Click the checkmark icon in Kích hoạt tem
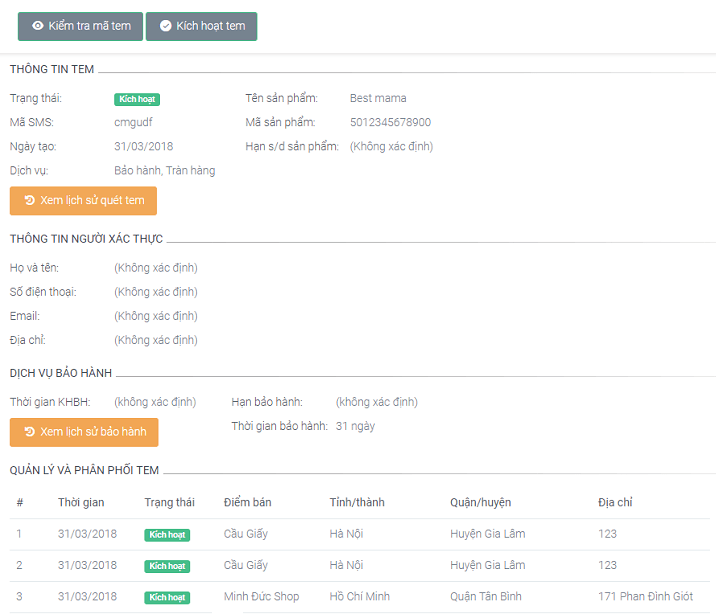This screenshot has width=716, height=614. [165, 26]
